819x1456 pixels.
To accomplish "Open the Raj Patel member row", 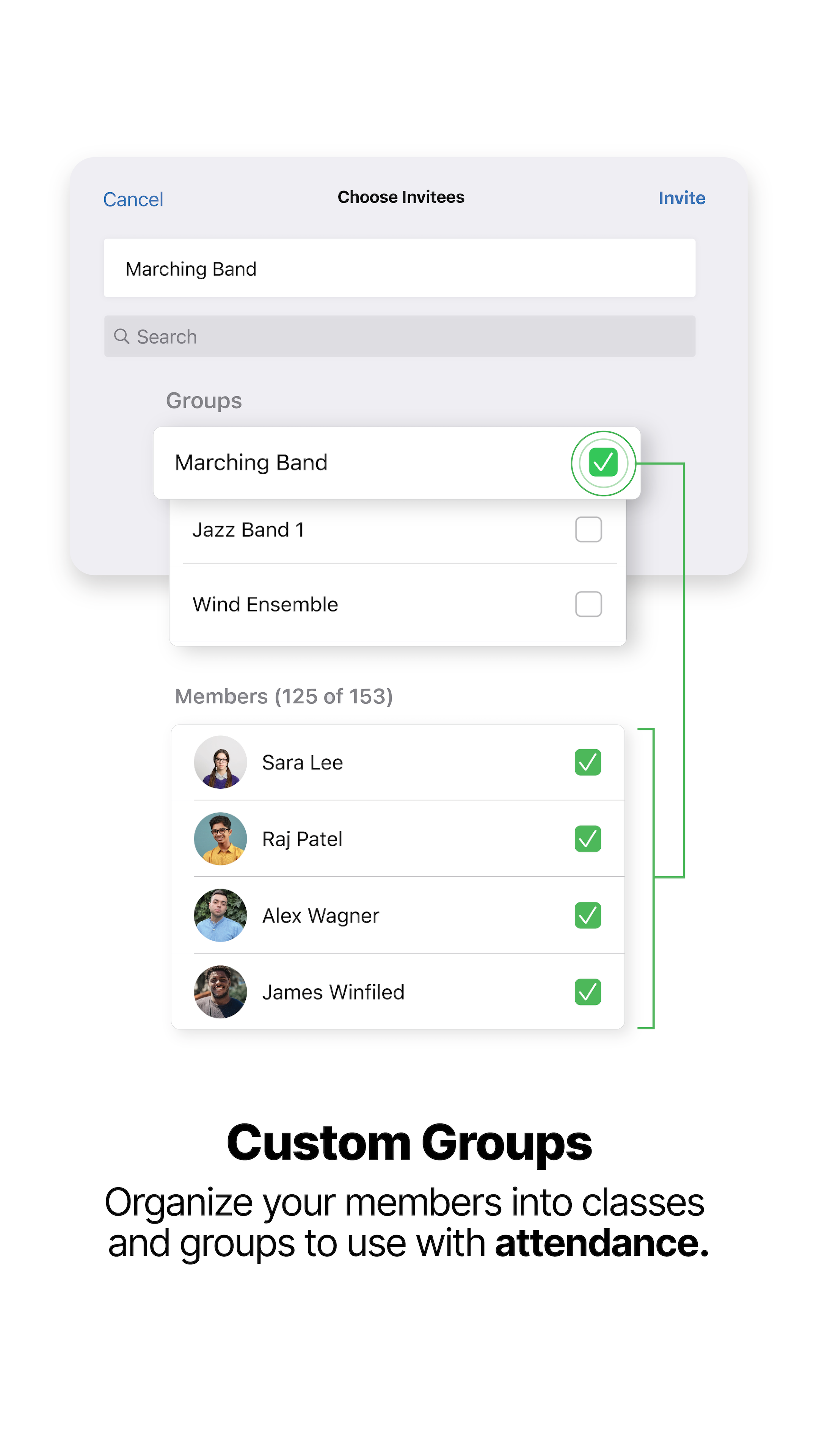I will [398, 839].
